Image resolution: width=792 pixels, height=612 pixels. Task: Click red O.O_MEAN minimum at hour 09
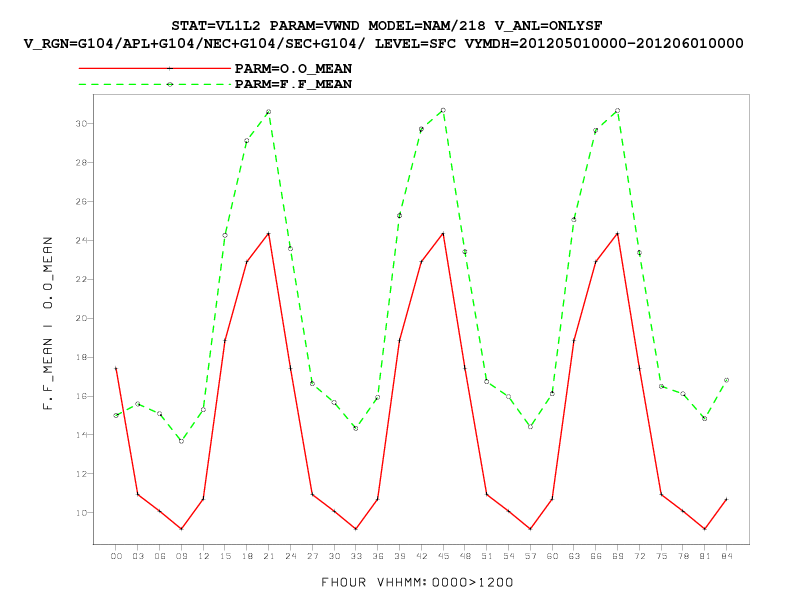[181, 529]
